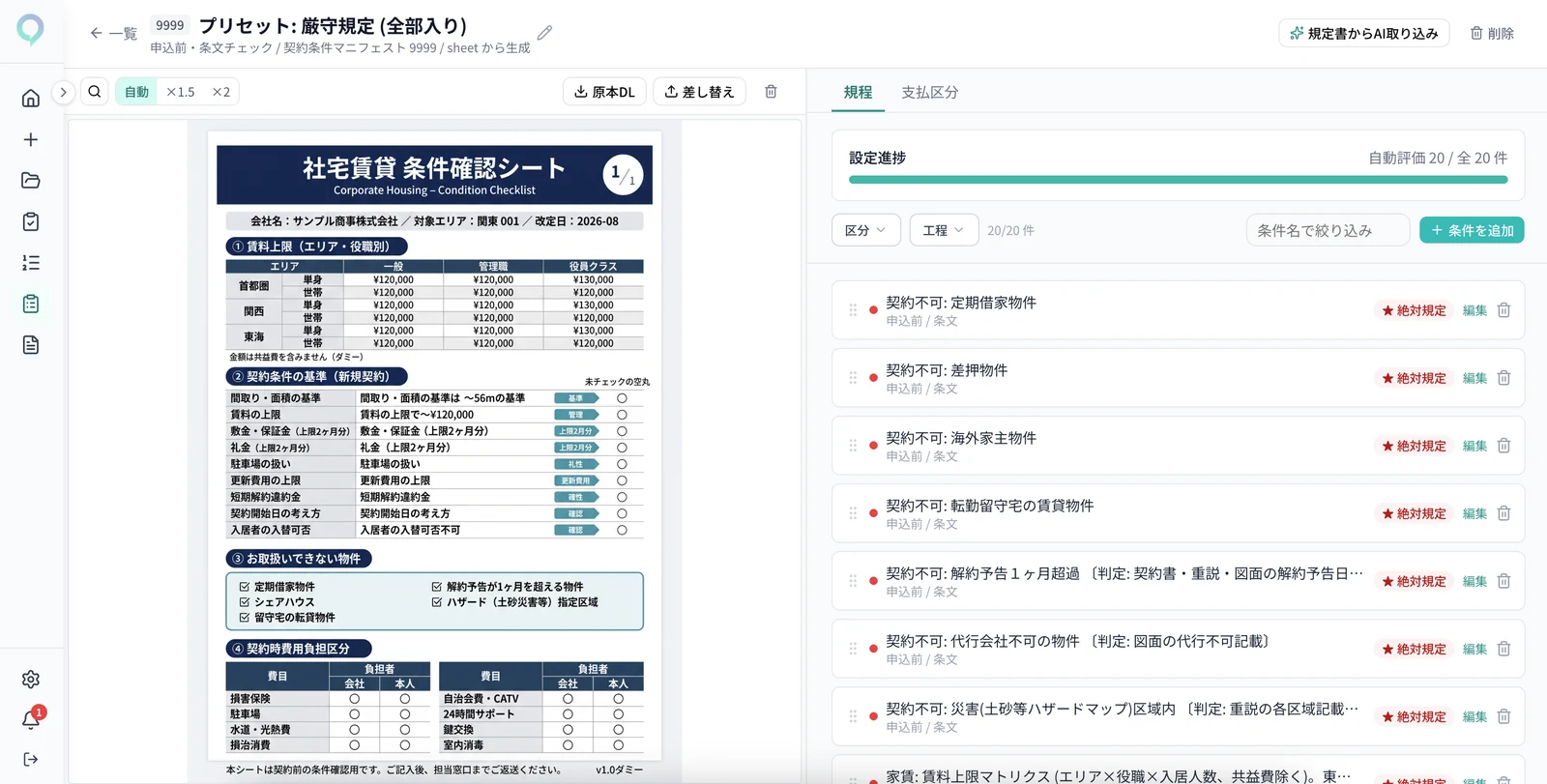The width and height of the screenshot is (1547, 784).
Task: Click the 差し替え replace button
Action: click(699, 92)
